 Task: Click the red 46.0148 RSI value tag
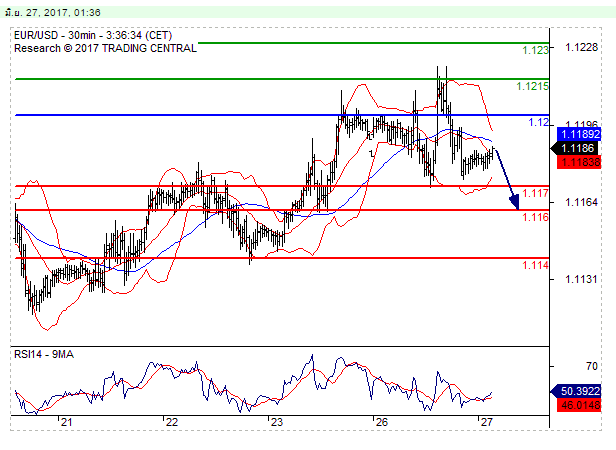(x=579, y=405)
